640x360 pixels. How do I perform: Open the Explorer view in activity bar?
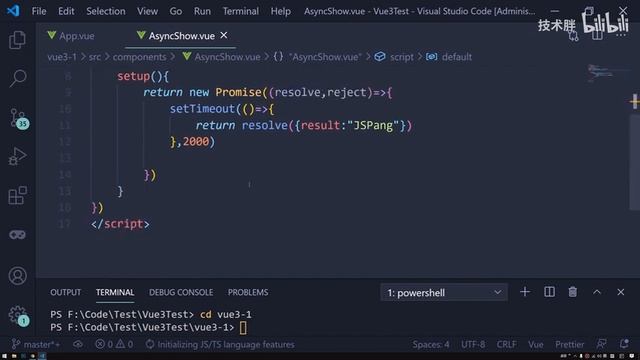[17, 40]
